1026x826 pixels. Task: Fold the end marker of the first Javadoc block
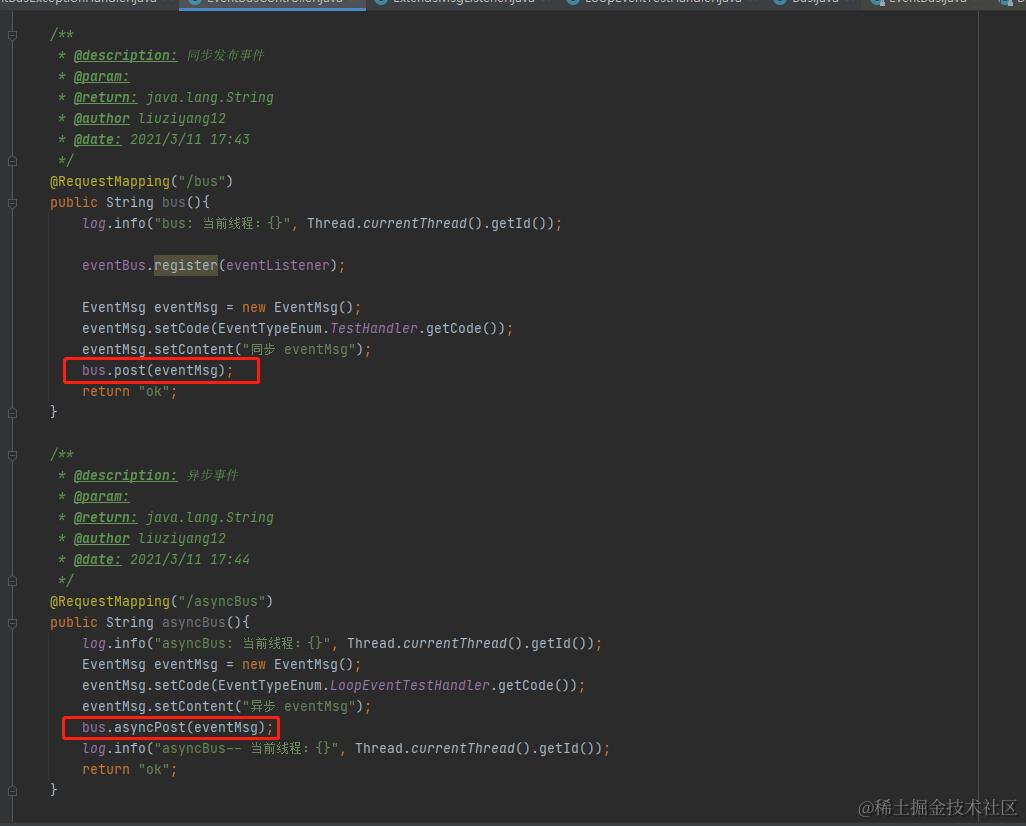pyautogui.click(x=12, y=161)
